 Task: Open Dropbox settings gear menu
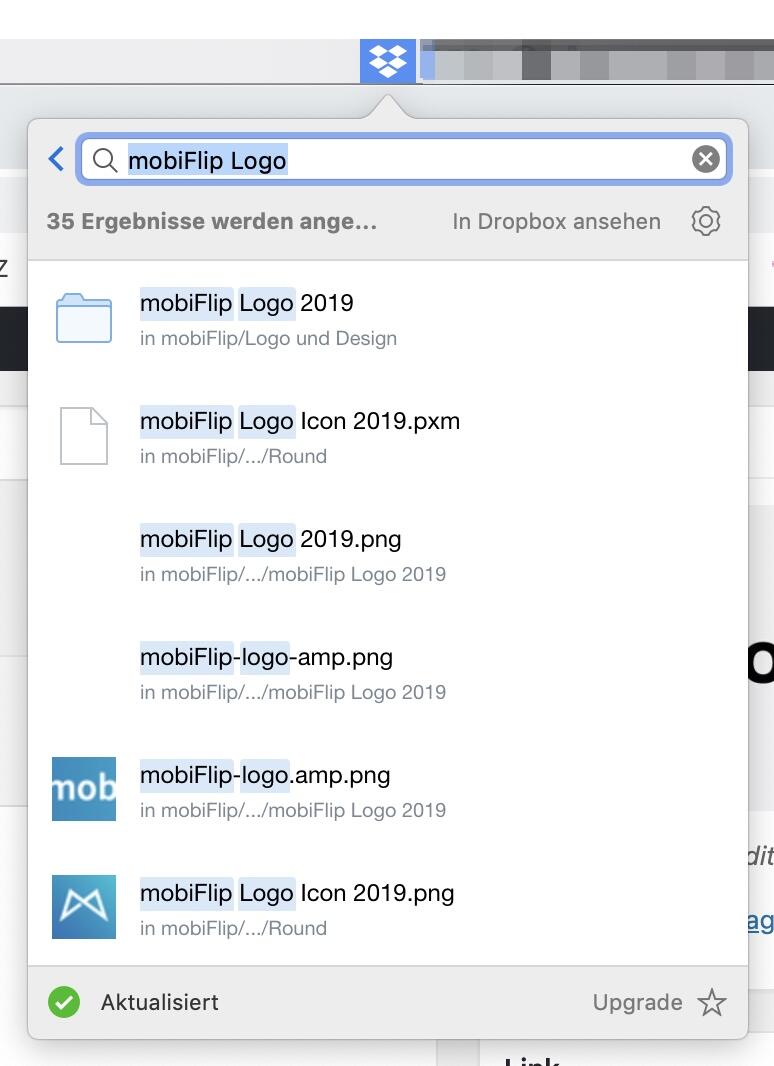point(705,221)
